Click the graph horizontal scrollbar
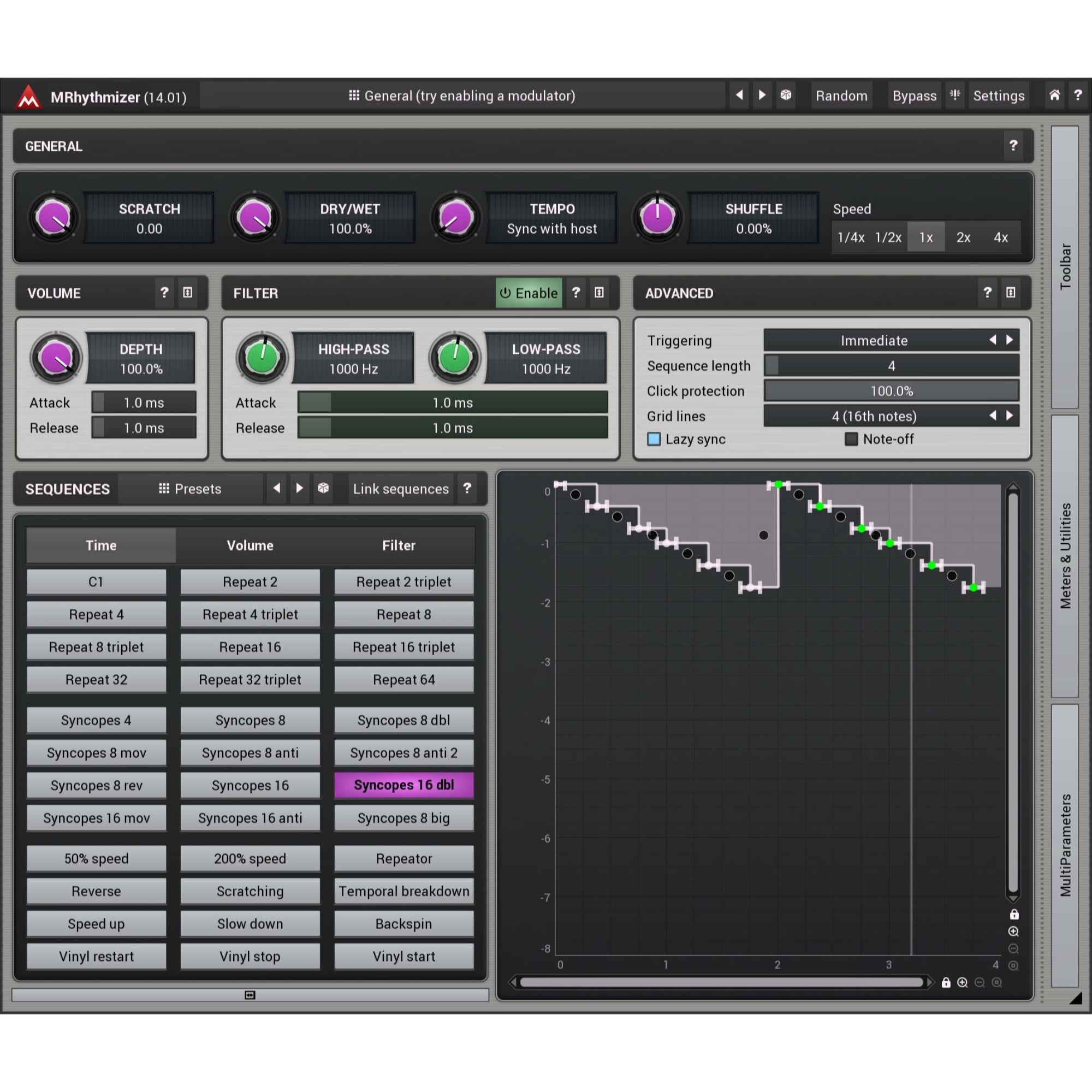1092x1092 pixels. coord(721,982)
